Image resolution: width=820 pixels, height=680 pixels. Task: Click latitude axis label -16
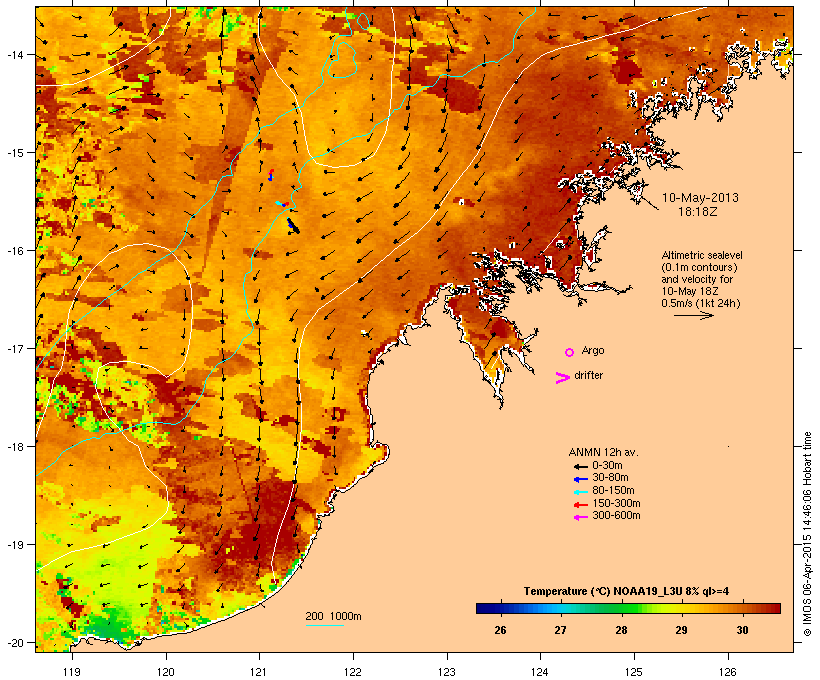coord(14,251)
